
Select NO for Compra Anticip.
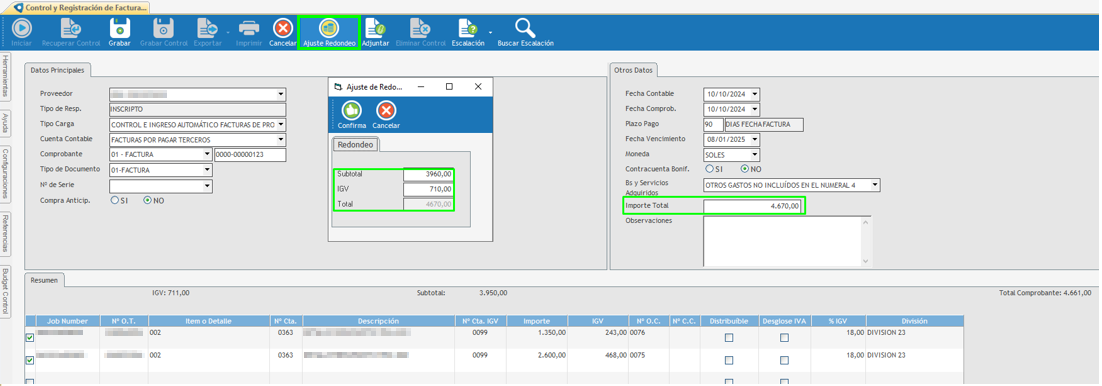[147, 200]
